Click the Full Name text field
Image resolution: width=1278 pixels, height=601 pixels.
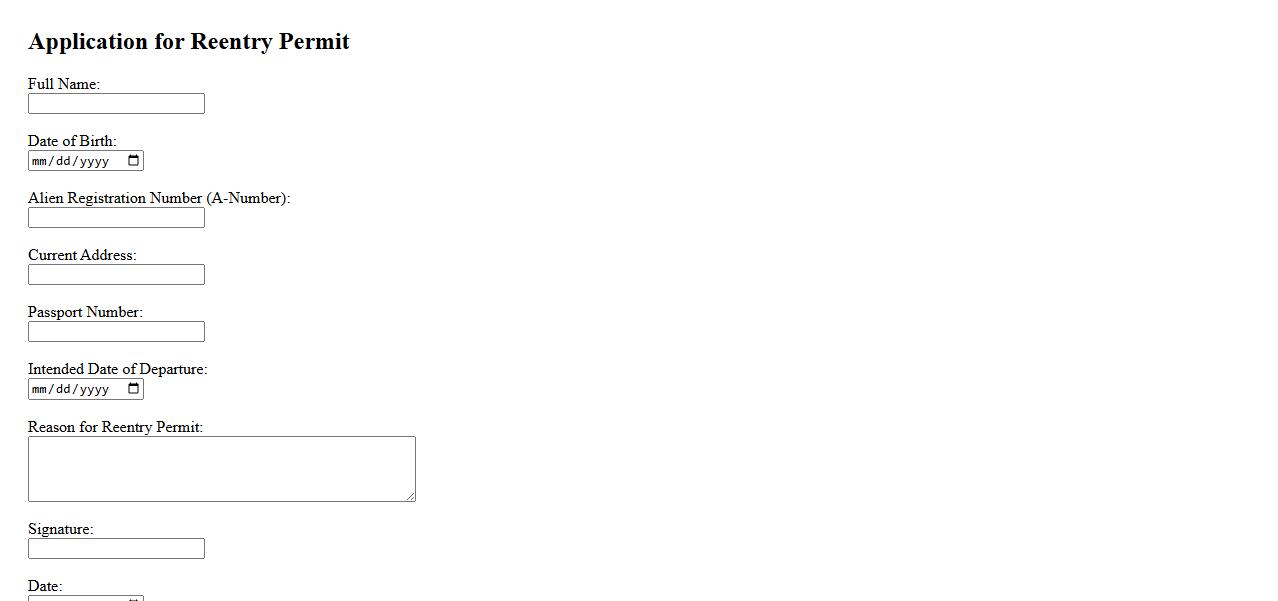point(116,104)
